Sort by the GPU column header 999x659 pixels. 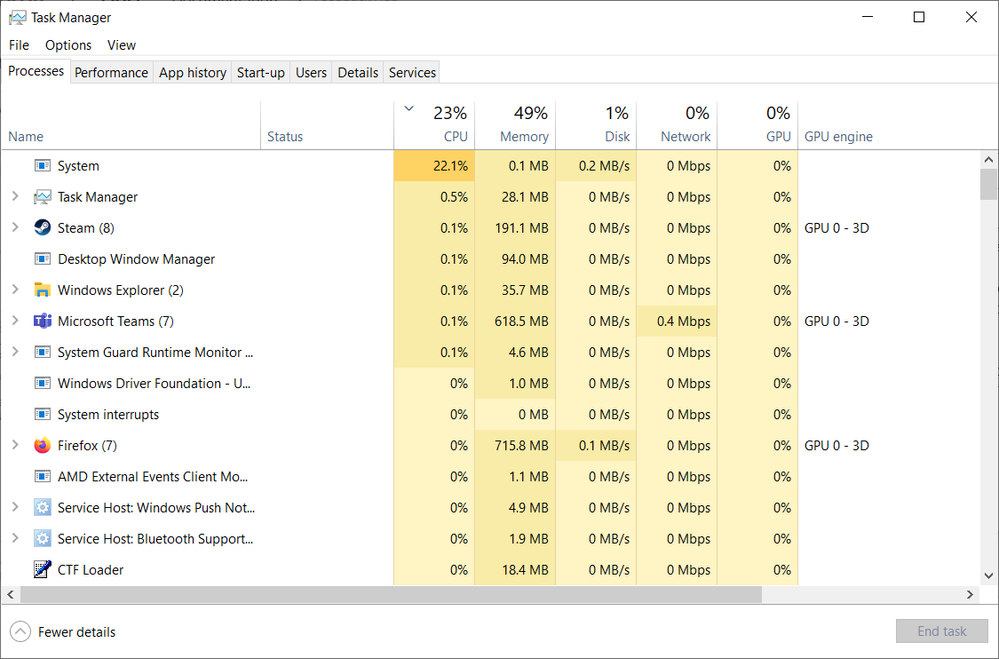758,126
